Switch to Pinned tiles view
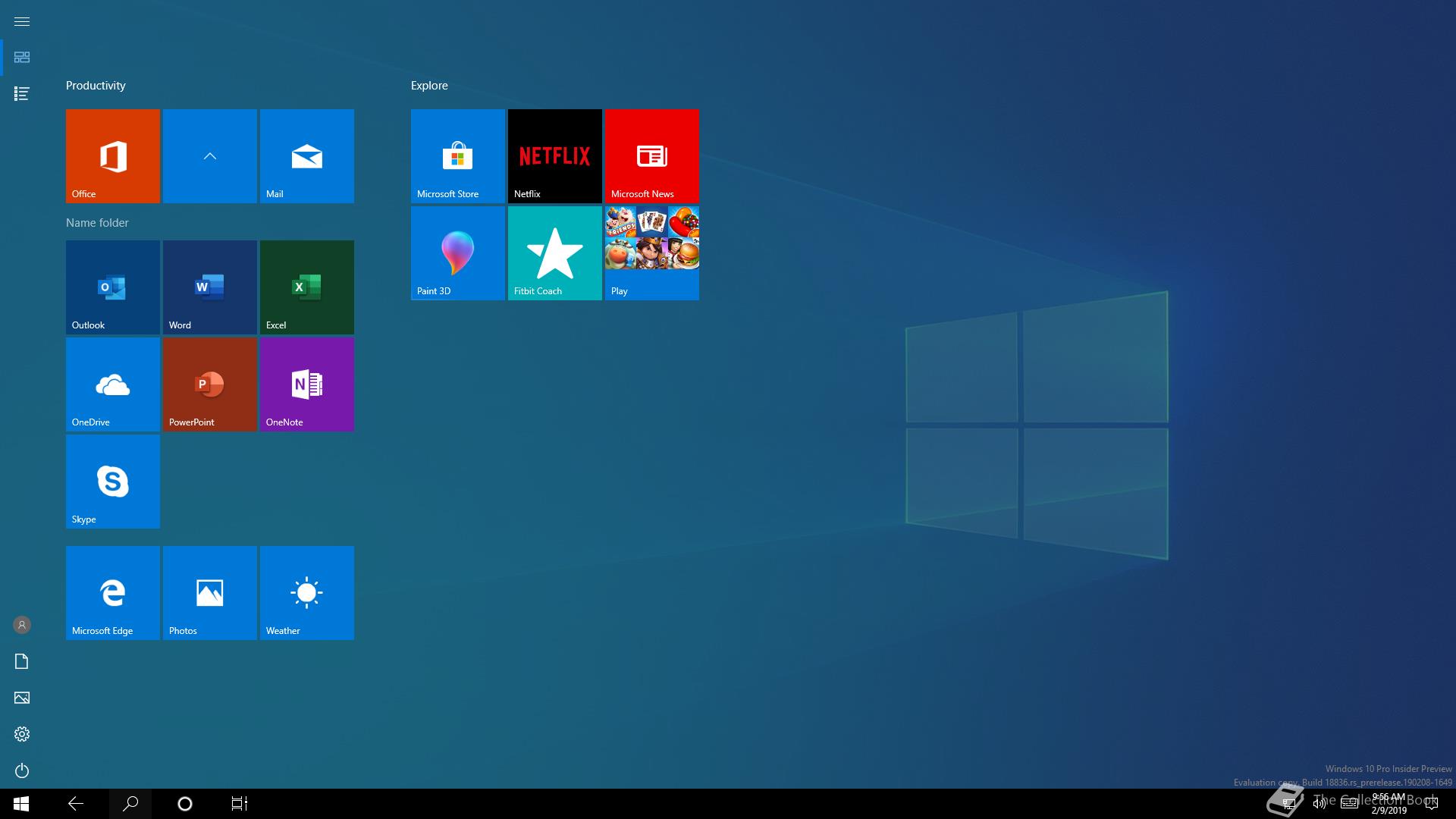Screen dimensions: 1456x819 click(22, 58)
